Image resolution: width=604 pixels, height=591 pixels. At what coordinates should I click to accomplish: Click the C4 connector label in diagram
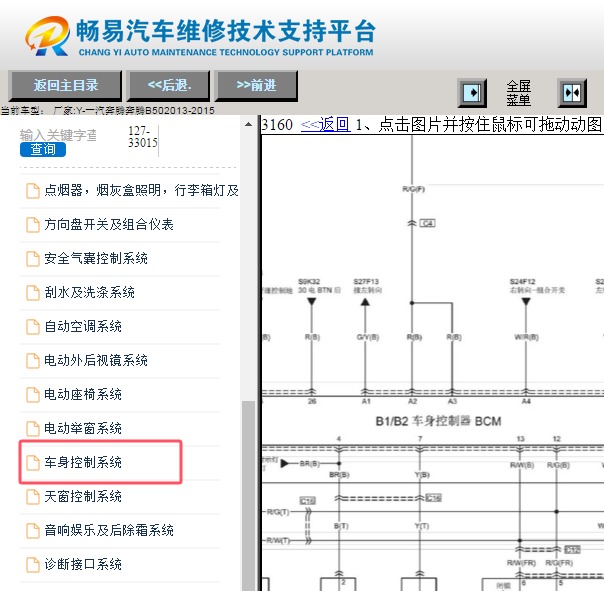pos(428,223)
